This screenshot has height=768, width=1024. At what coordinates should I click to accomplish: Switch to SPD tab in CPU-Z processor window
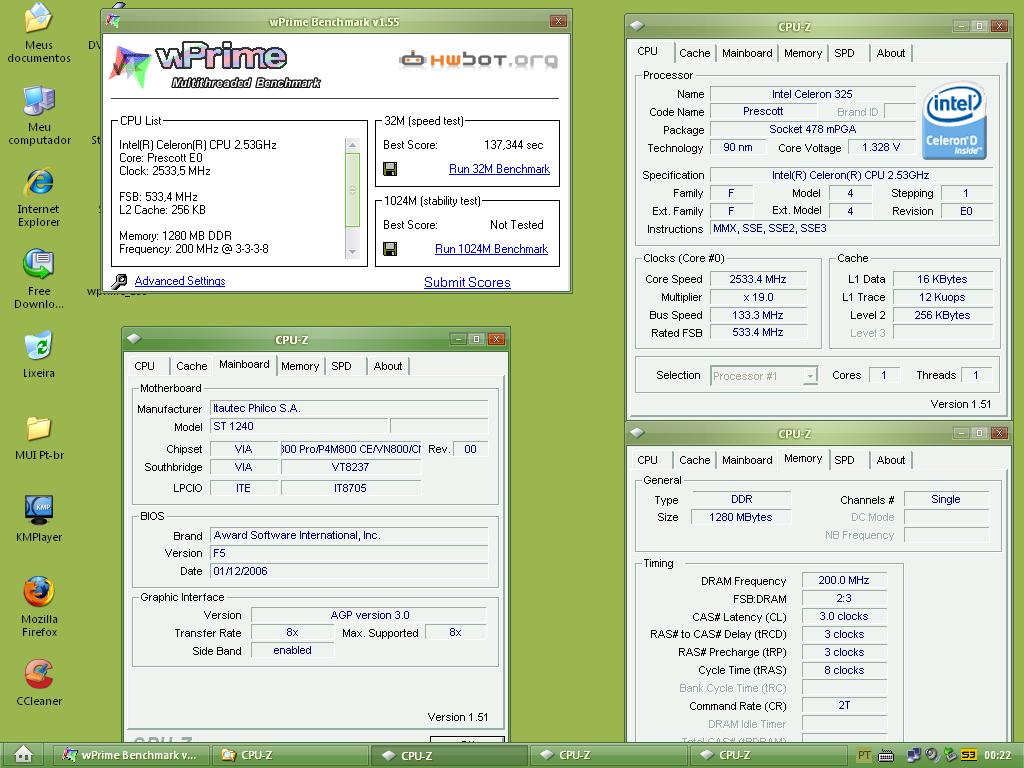pyautogui.click(x=844, y=53)
